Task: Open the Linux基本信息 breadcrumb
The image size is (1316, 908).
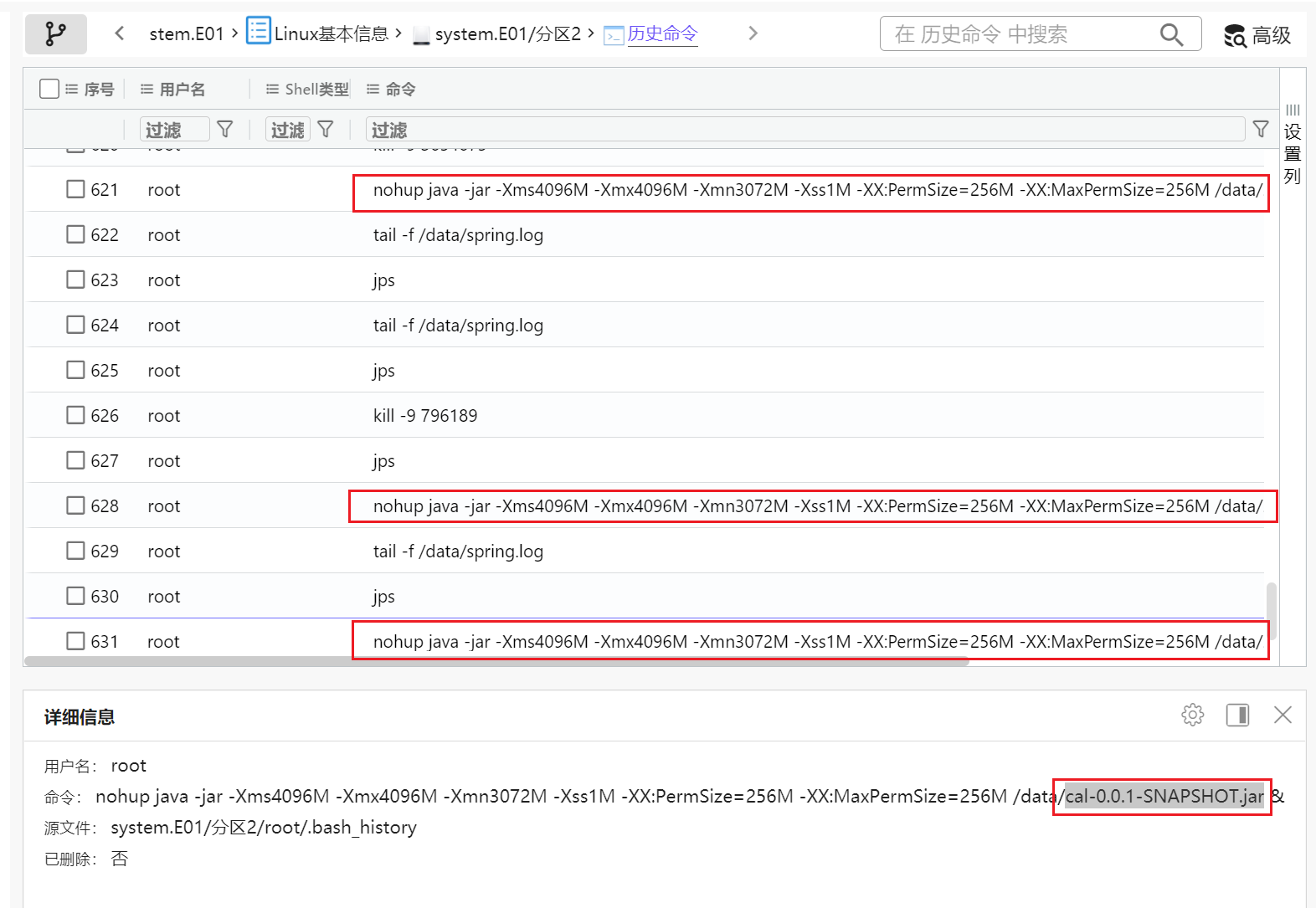Action: coord(331,33)
